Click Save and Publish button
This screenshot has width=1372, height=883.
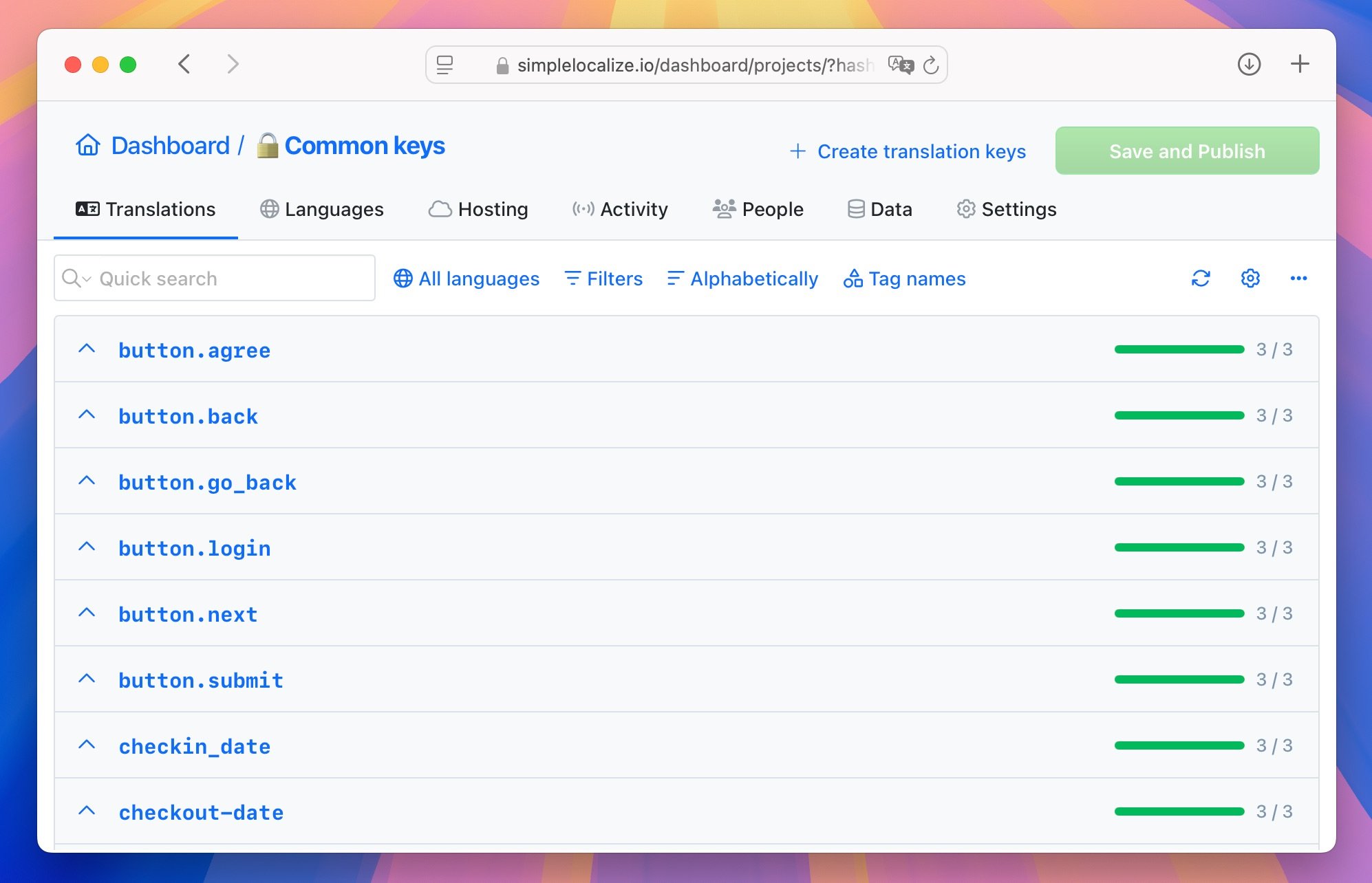[1187, 151]
